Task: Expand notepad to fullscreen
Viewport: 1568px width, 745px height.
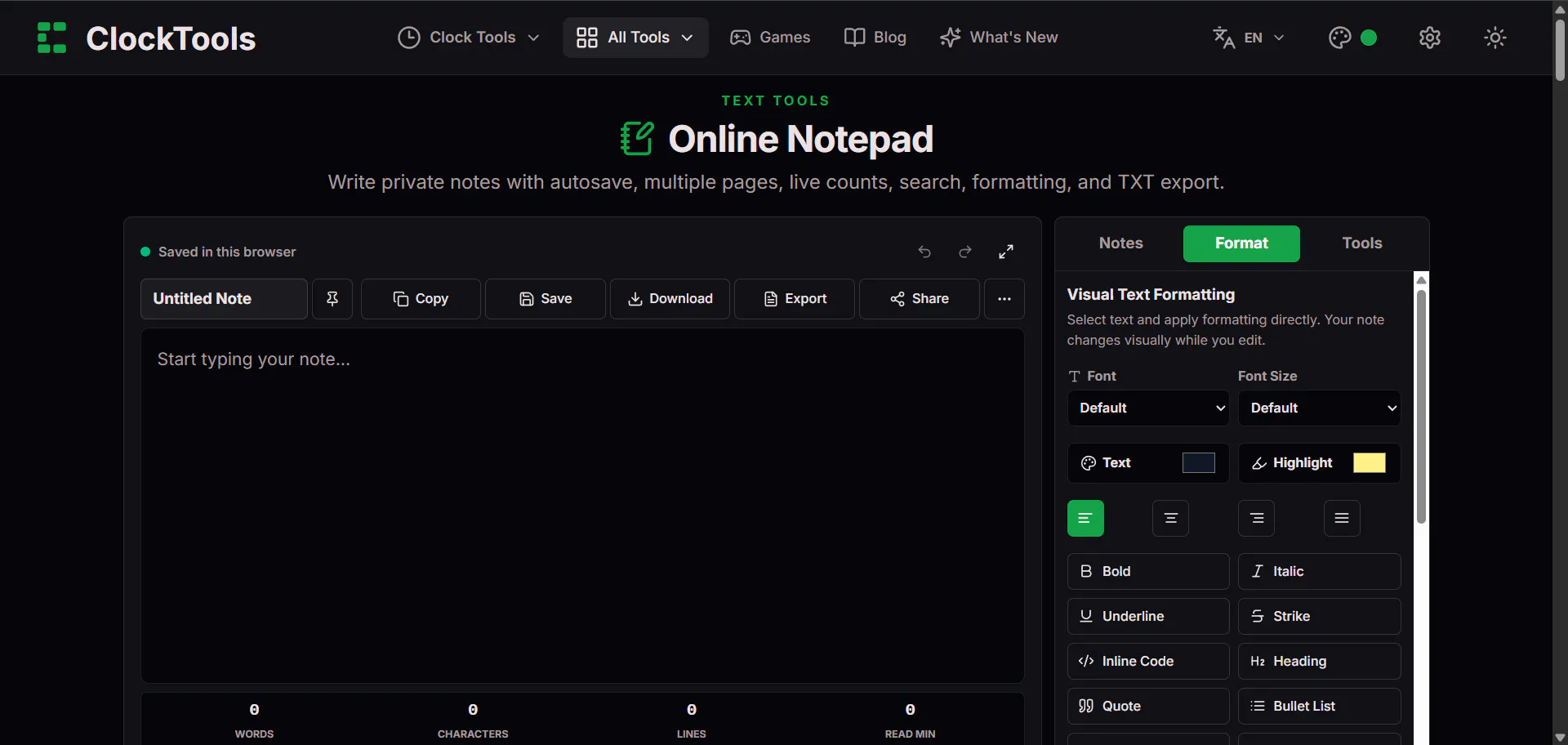Action: 1006,252
